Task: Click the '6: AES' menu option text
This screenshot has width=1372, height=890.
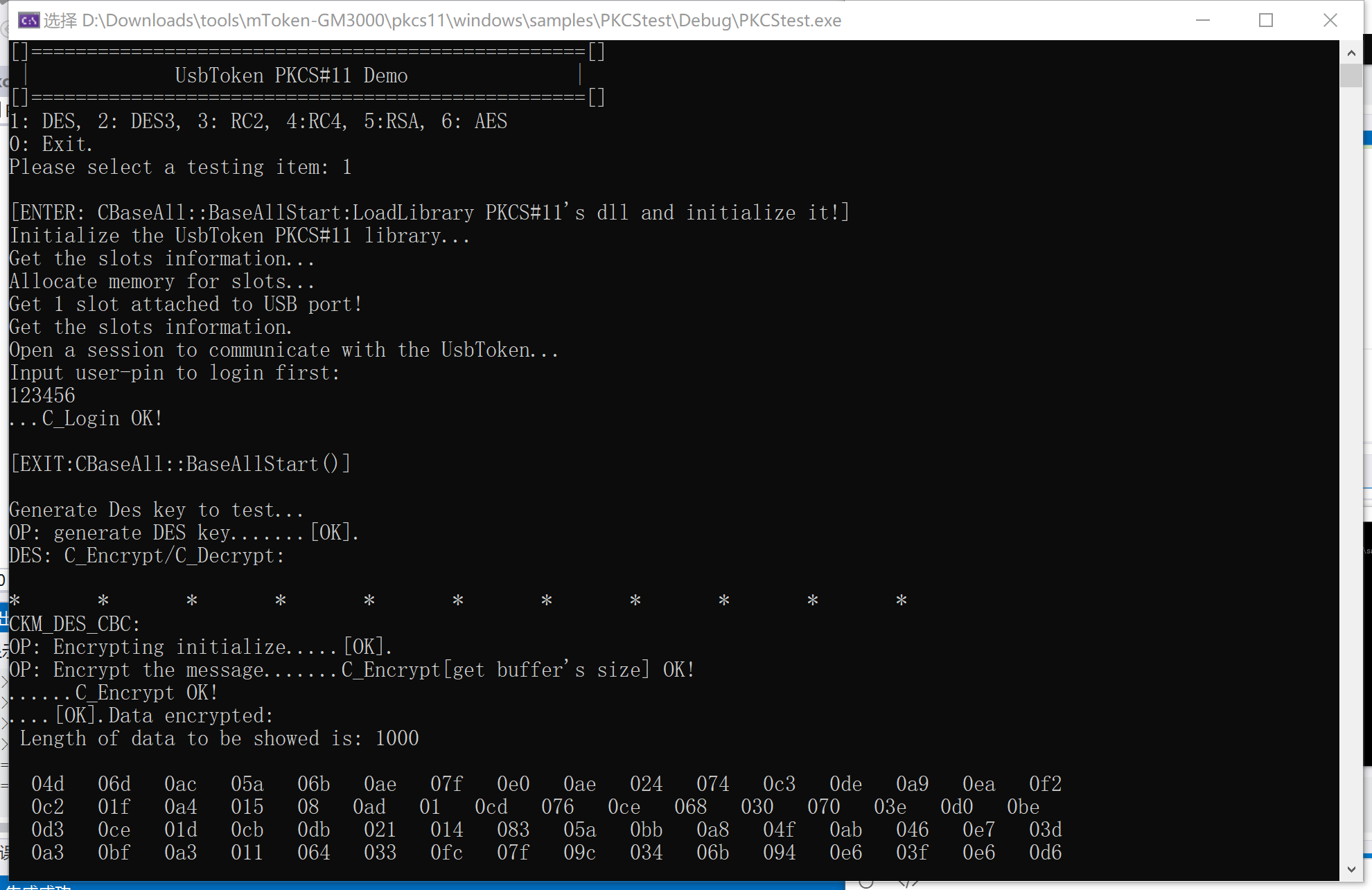Action: point(475,121)
